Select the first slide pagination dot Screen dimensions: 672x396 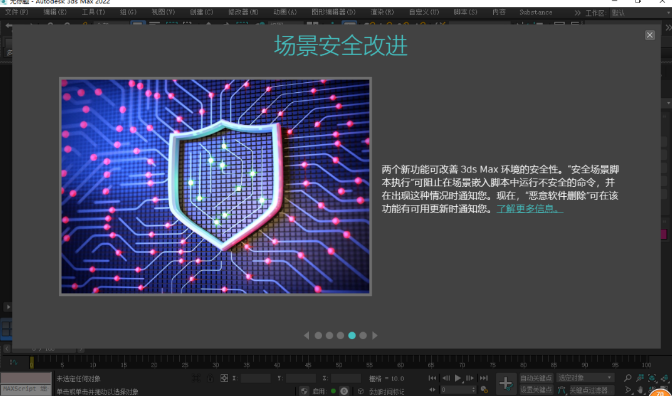point(318,335)
